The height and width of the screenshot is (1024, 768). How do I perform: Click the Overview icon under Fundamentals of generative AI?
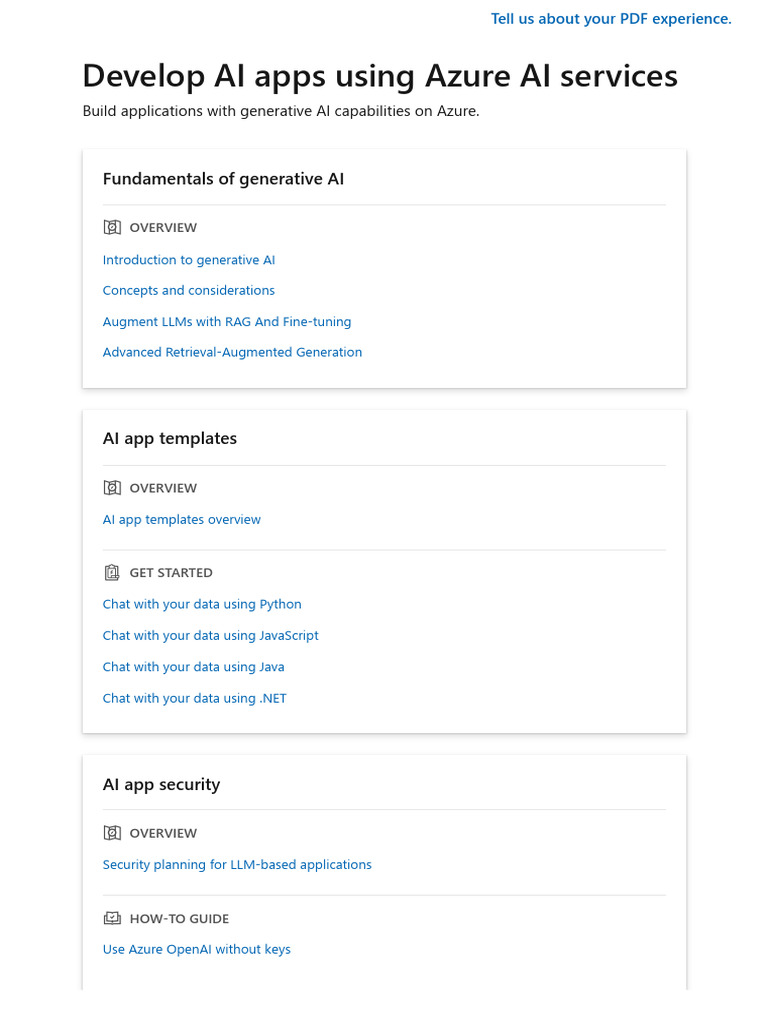tap(112, 228)
